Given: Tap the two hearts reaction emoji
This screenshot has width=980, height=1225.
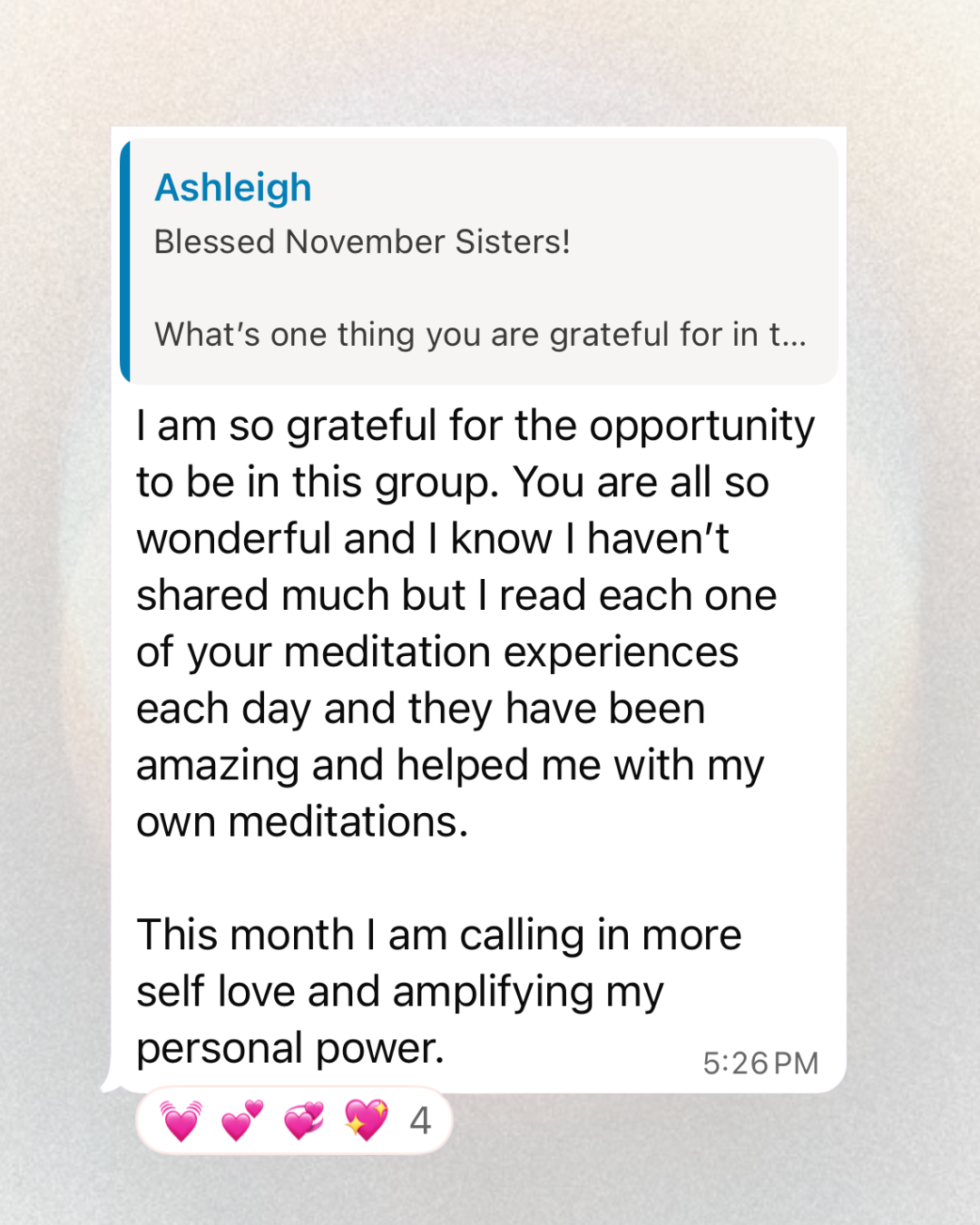Looking at the screenshot, I should [x=242, y=1121].
